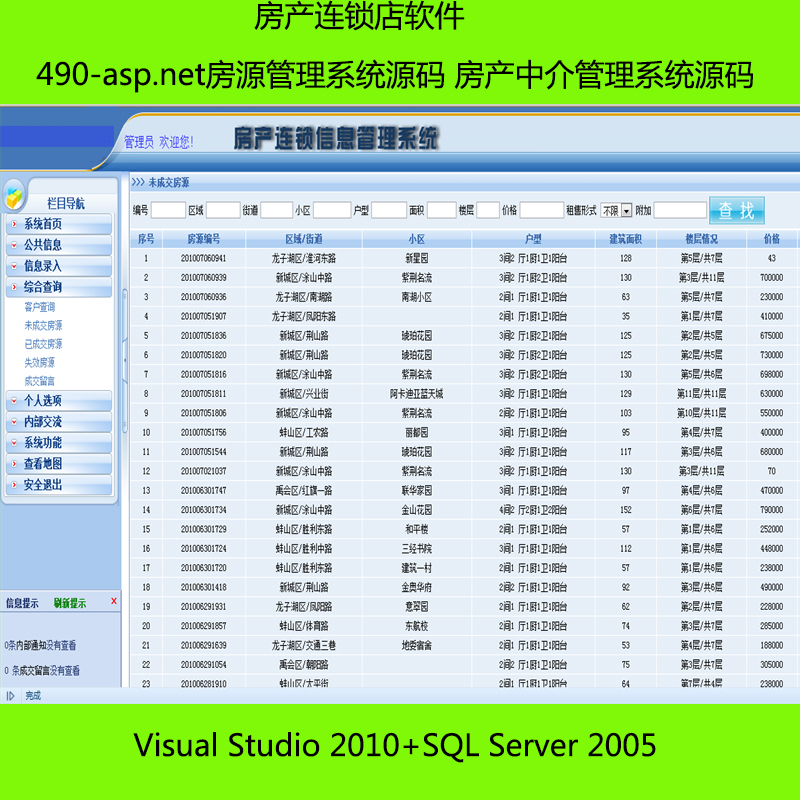Click 0 条成交留言没有查看 message
This screenshot has width=800, height=800.
point(42,670)
